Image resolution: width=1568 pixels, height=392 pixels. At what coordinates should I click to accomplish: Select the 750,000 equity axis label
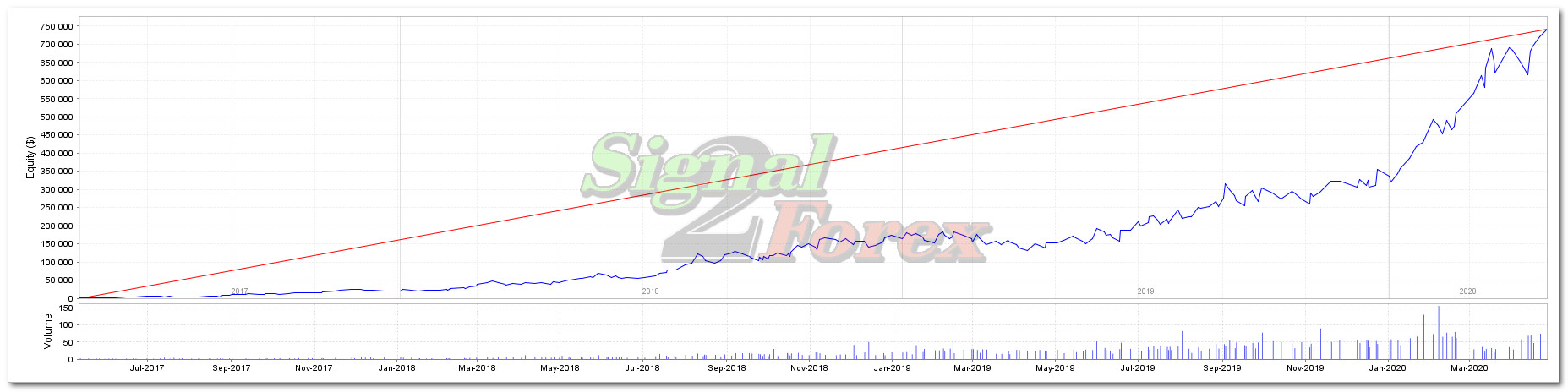(57, 26)
